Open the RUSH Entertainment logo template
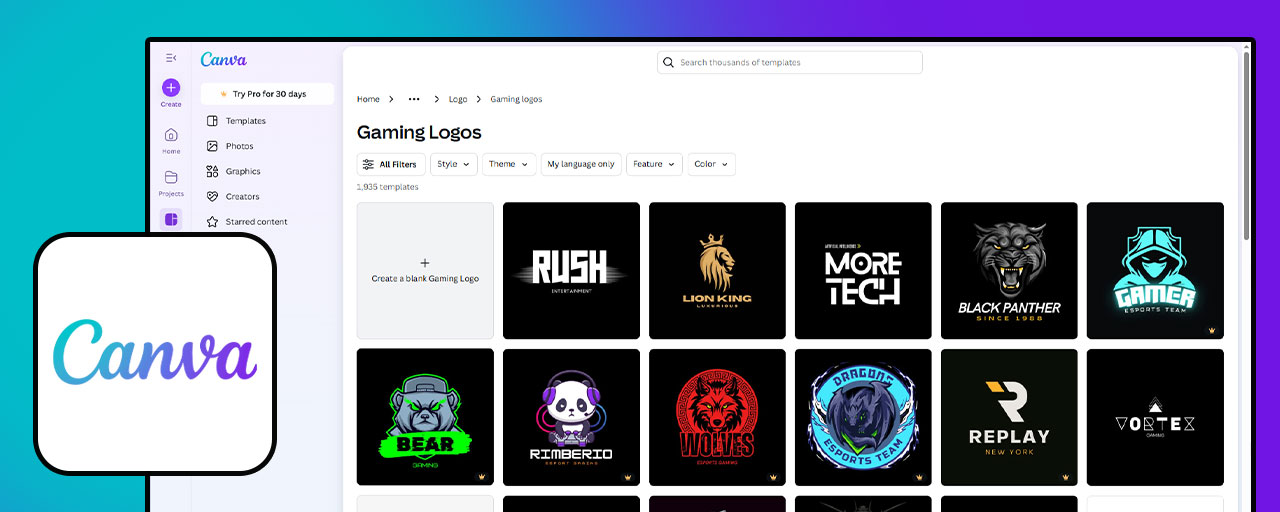Screen dimensions: 1280x512 point(571,271)
